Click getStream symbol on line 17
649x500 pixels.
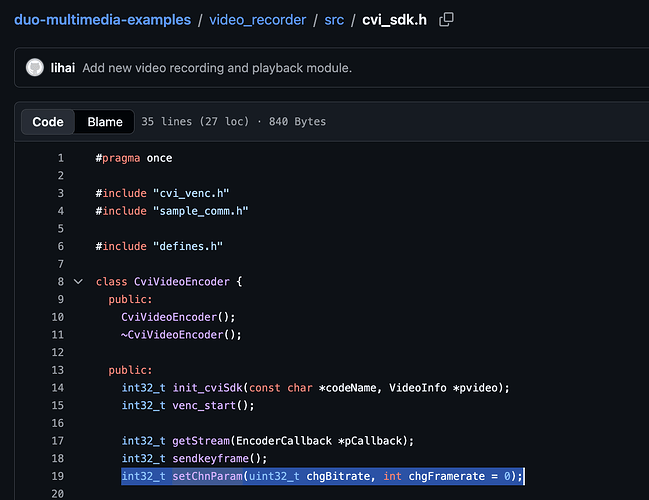coord(201,440)
